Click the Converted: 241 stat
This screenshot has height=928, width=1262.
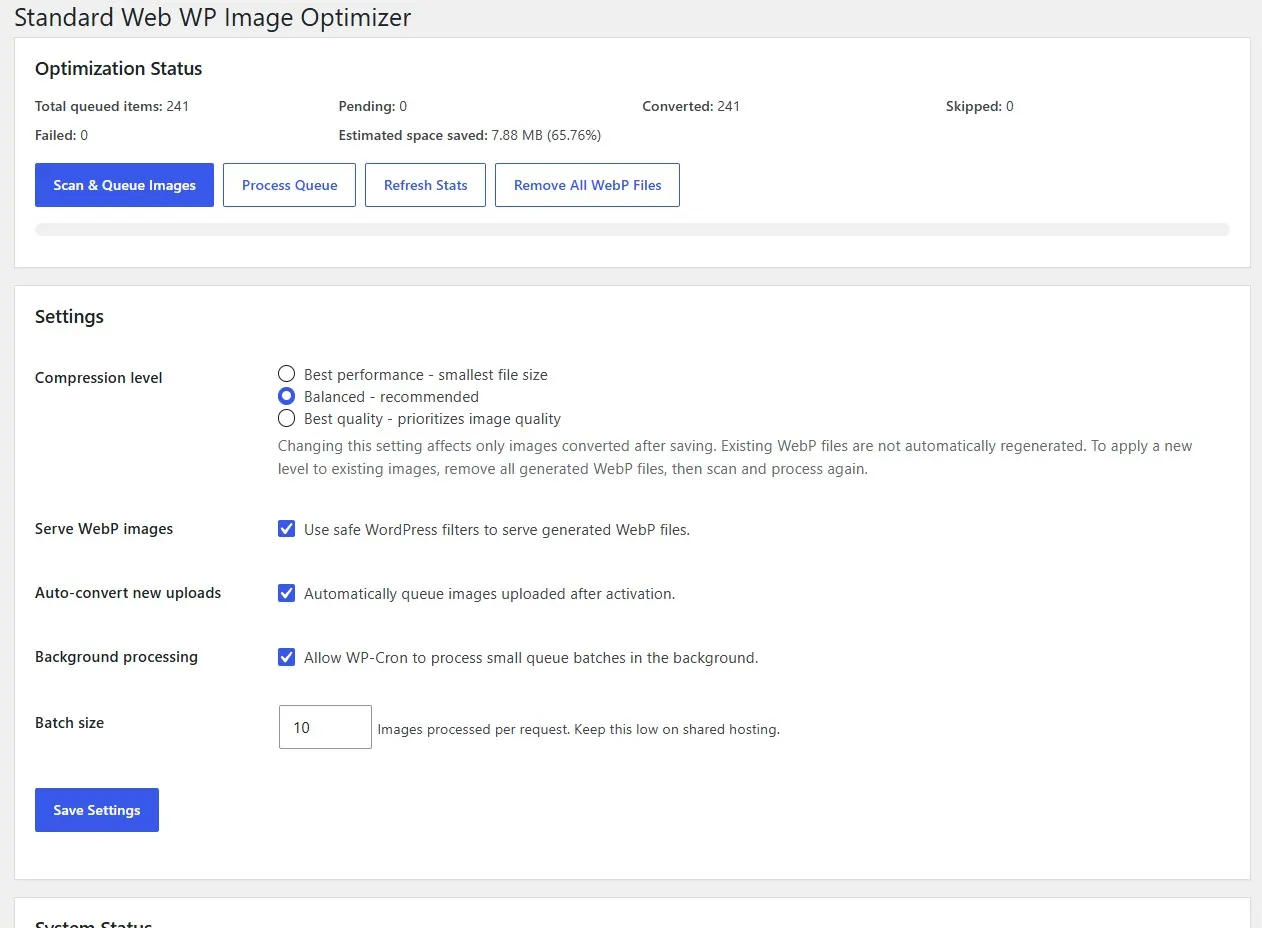(x=691, y=106)
